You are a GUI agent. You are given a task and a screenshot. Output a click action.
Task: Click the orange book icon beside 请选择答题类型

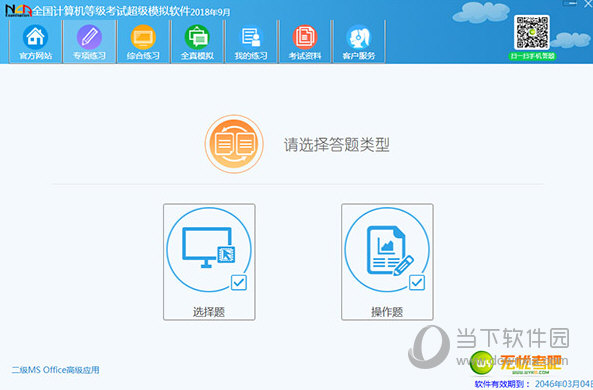(234, 144)
